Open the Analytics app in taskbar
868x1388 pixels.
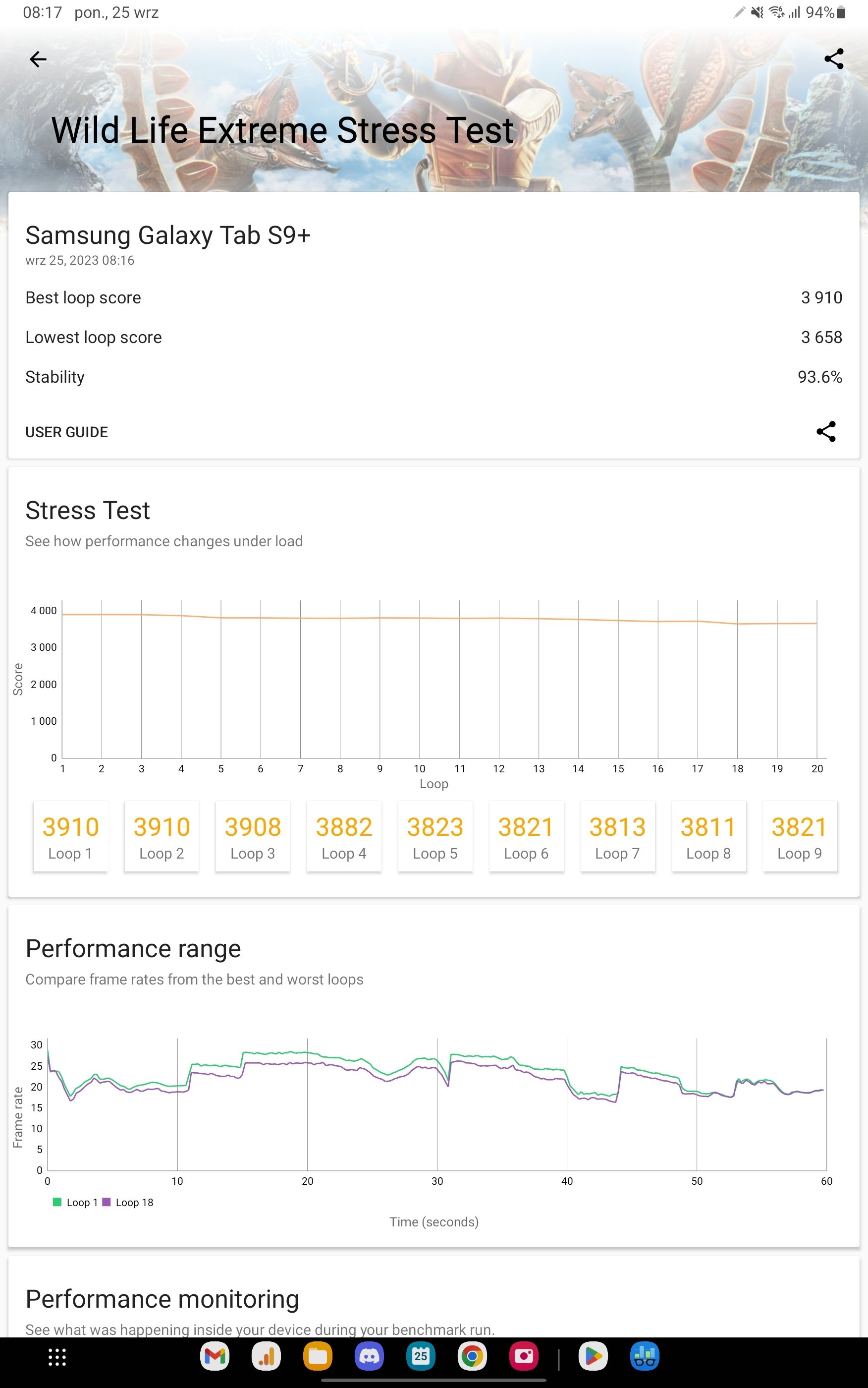point(266,1356)
